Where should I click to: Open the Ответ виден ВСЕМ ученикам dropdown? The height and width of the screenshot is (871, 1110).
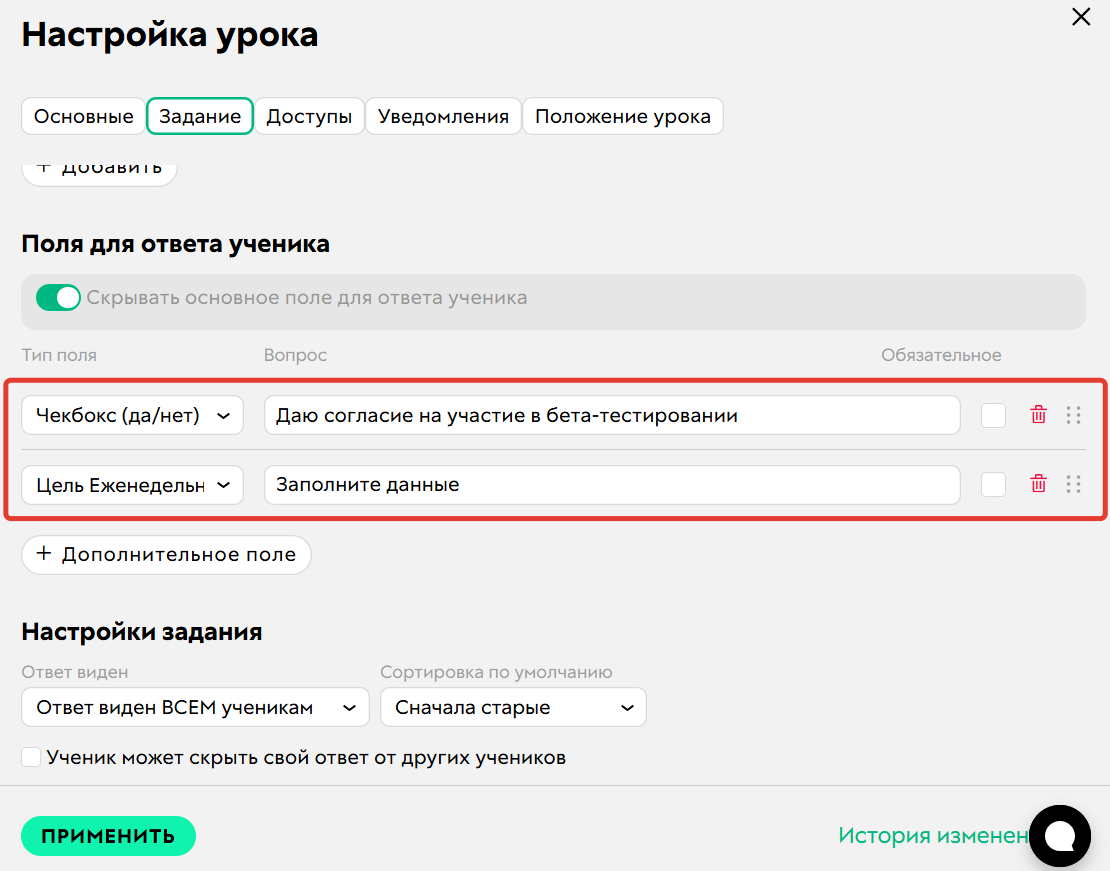click(x=195, y=706)
